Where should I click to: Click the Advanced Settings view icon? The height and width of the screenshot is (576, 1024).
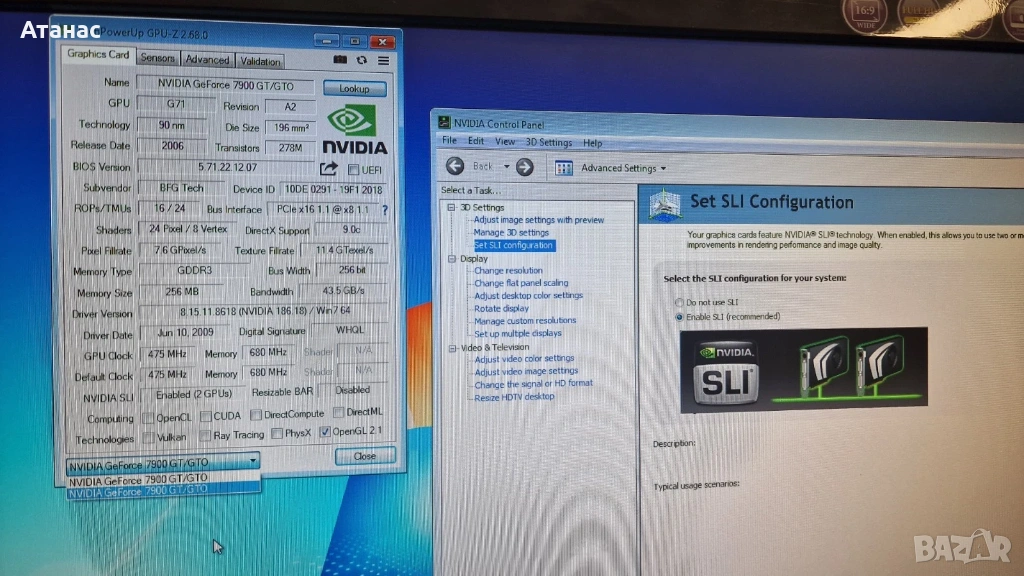click(564, 168)
